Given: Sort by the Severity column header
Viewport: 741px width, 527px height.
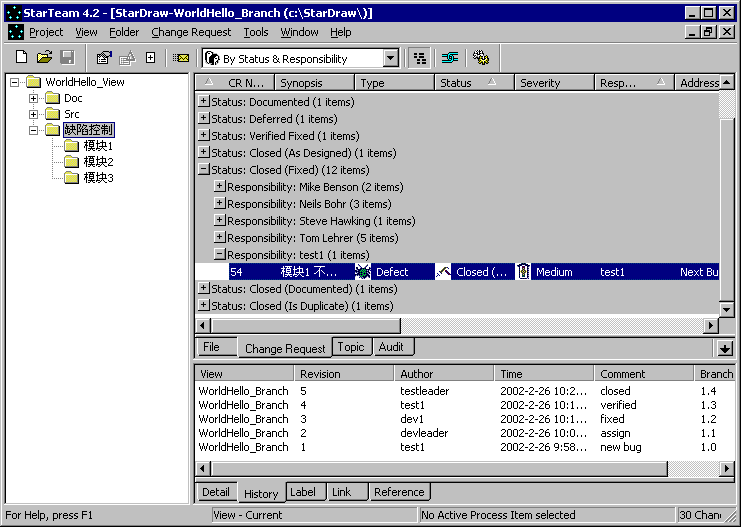Looking at the screenshot, I should coord(554,83).
